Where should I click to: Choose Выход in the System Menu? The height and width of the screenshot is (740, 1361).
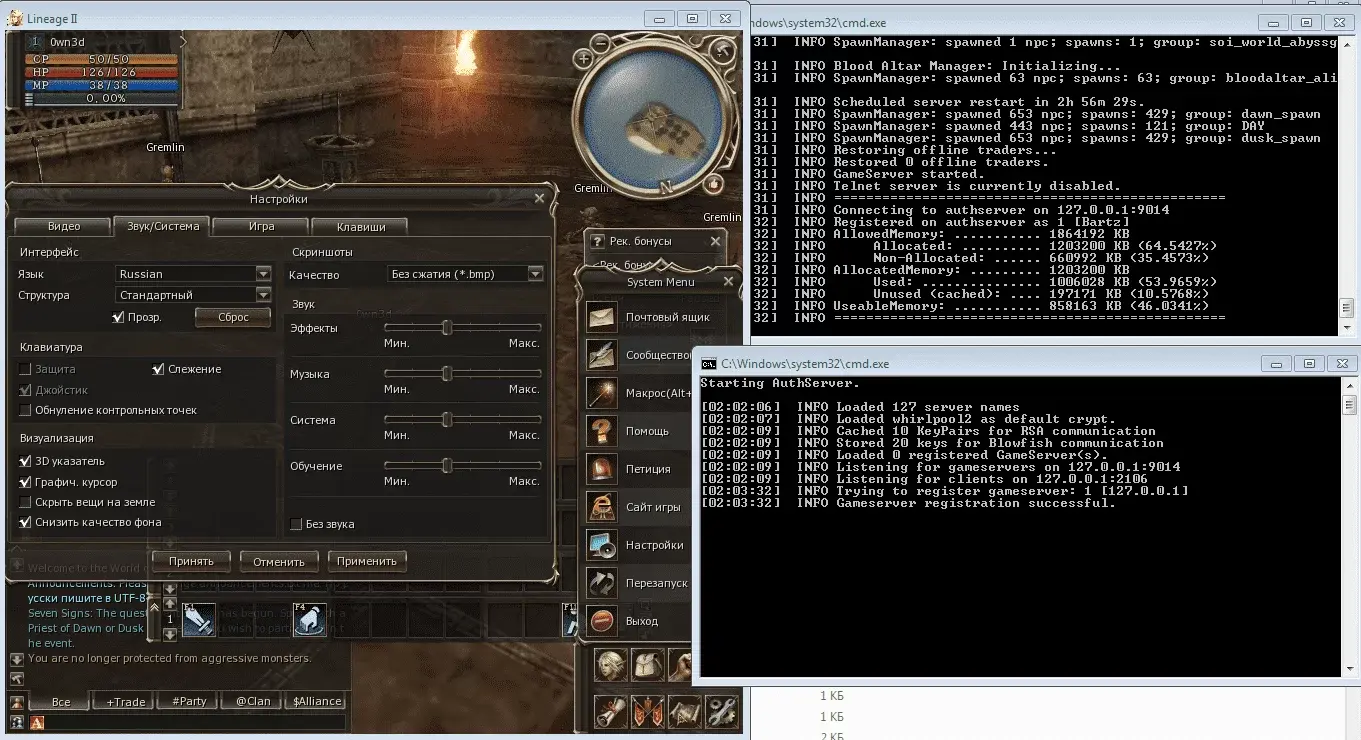click(x=640, y=621)
